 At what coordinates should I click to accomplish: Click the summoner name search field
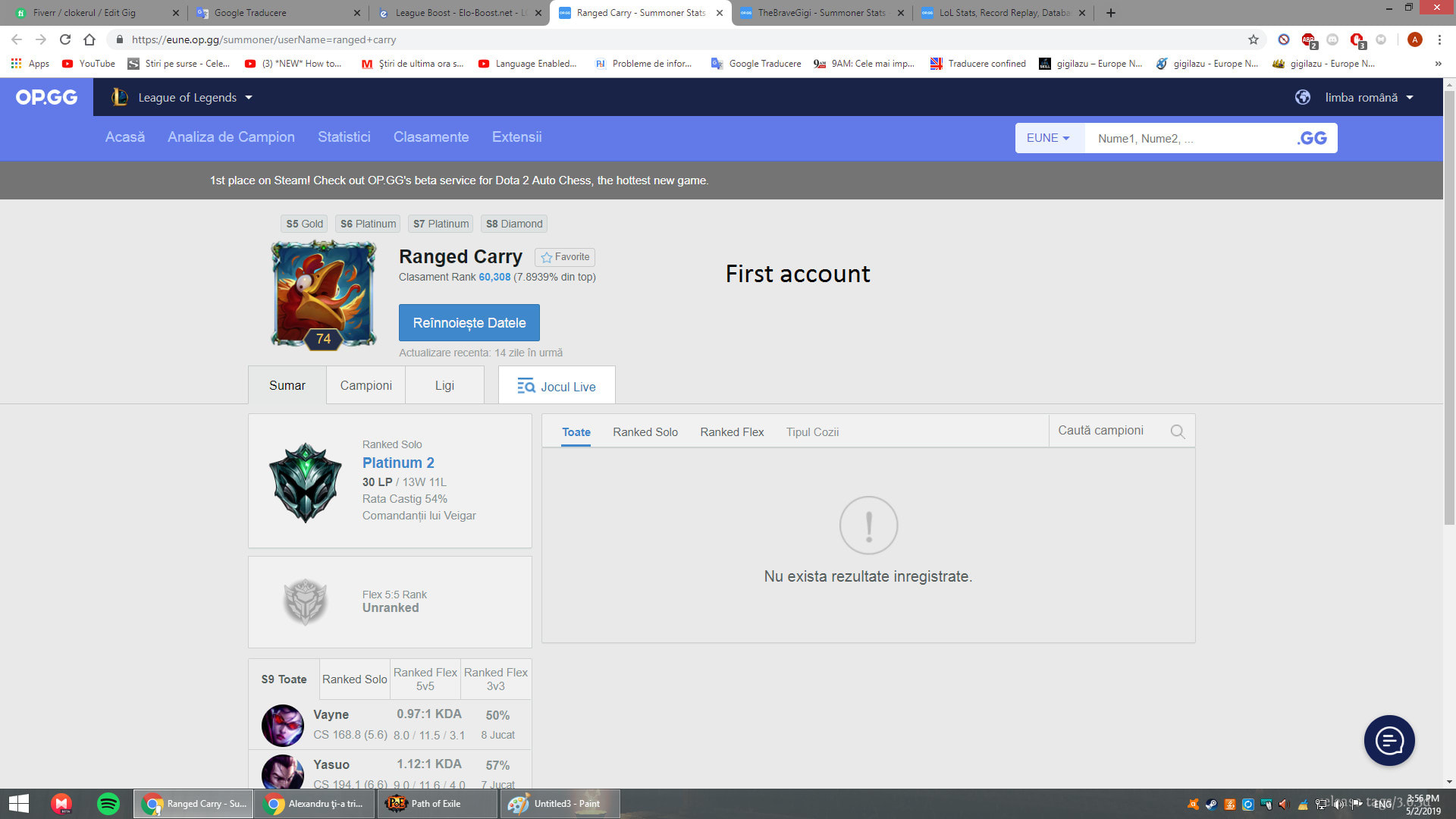coord(1187,138)
